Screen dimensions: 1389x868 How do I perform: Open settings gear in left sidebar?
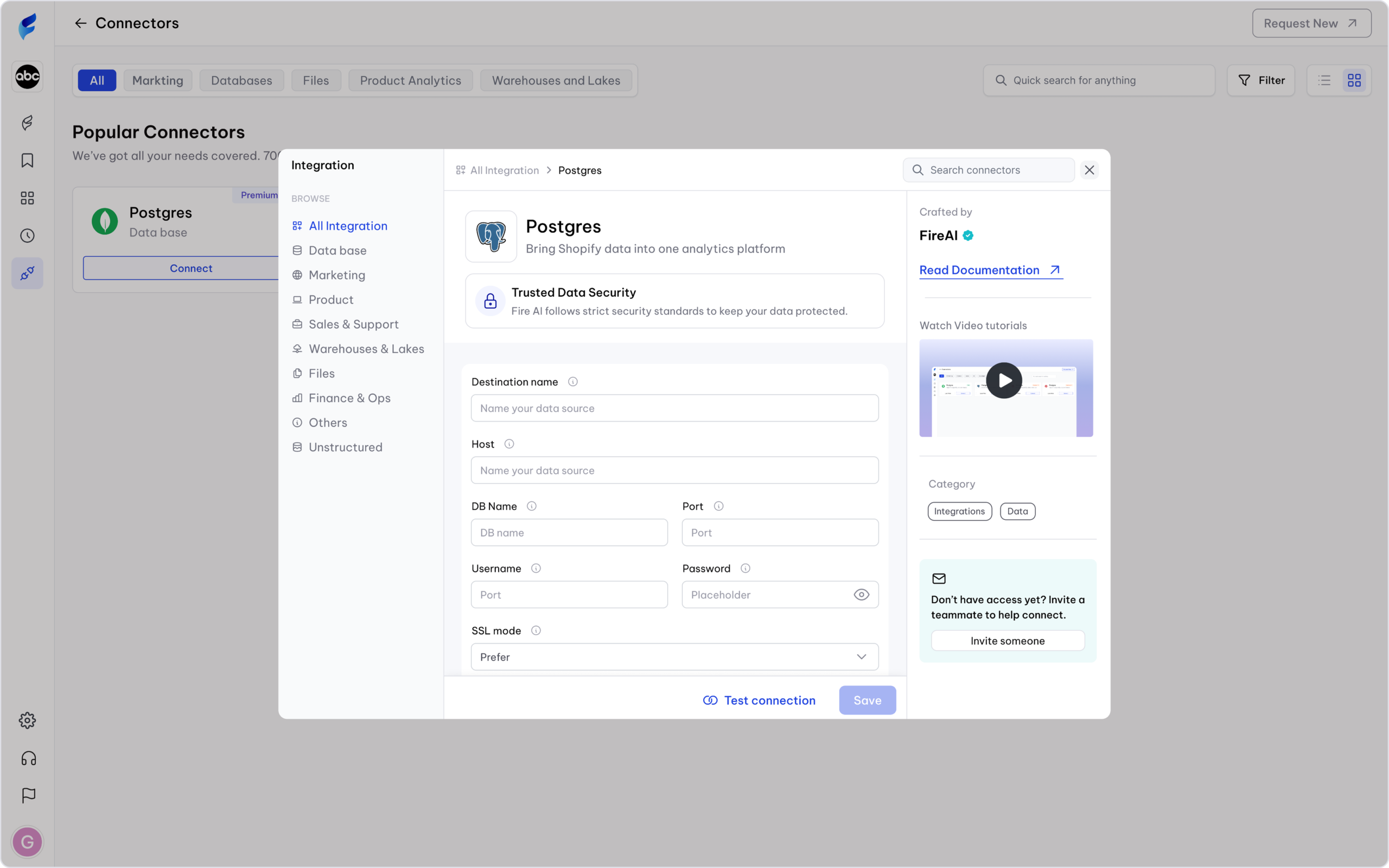(27, 720)
